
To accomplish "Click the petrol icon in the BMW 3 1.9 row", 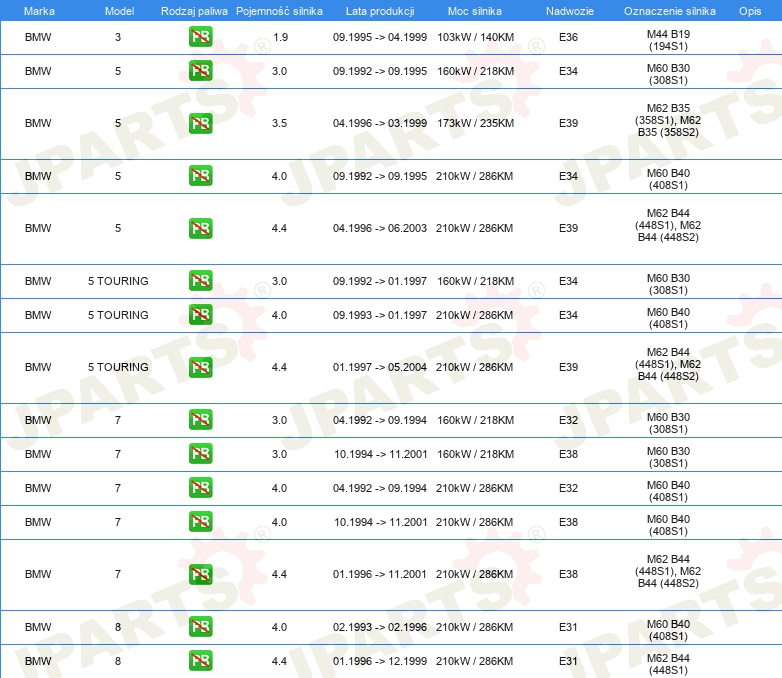I will pos(200,37).
